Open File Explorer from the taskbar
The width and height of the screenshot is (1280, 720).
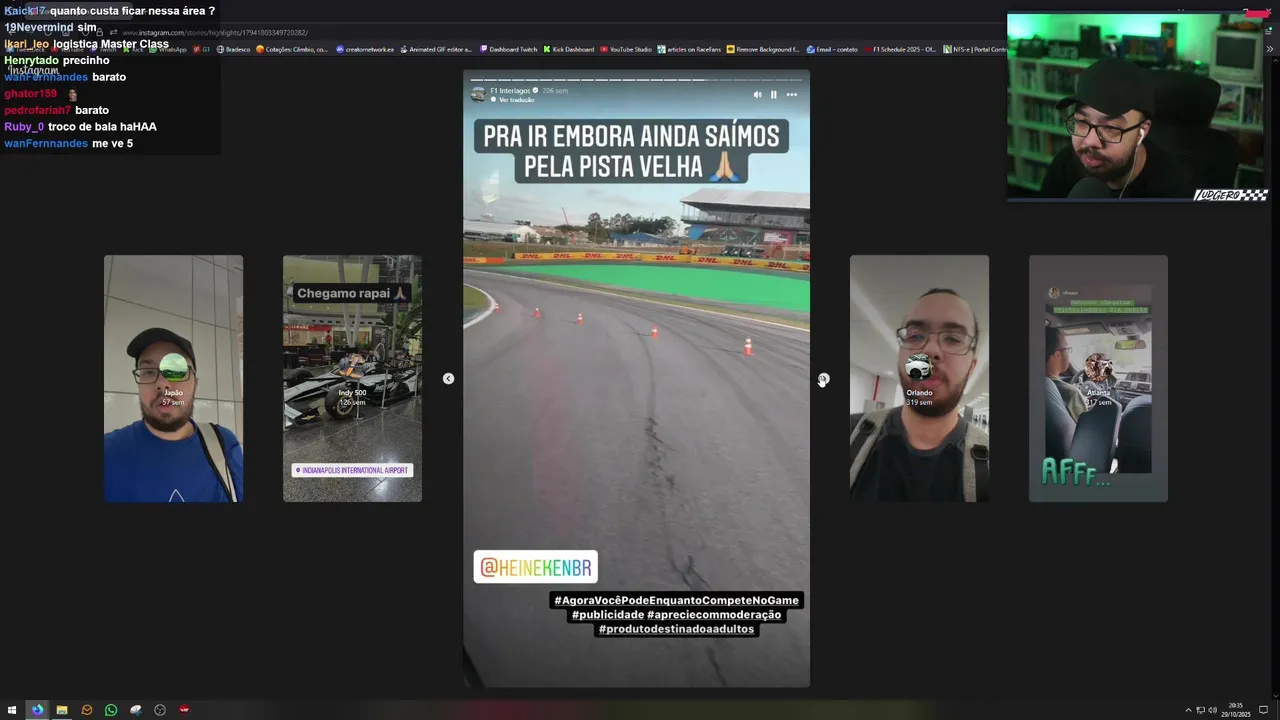62,710
